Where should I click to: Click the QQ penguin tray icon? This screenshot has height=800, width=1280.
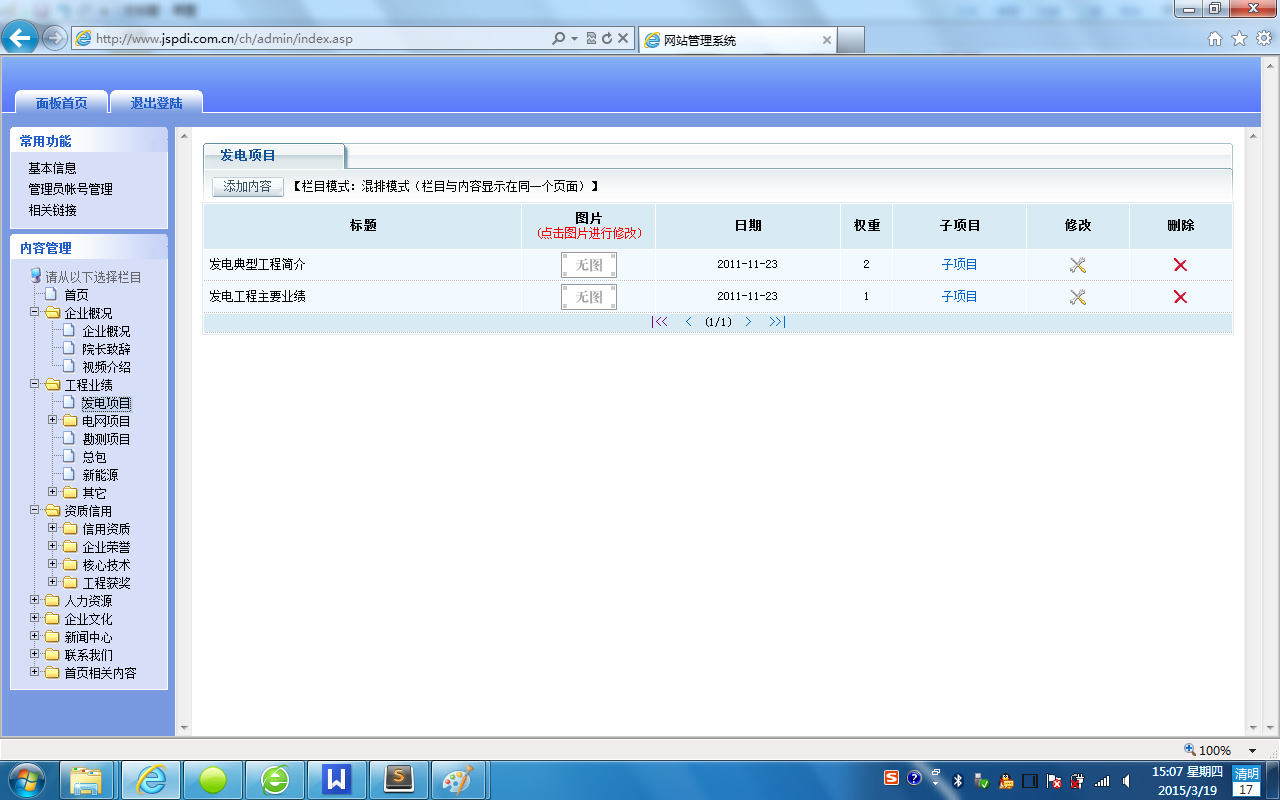tap(1005, 780)
